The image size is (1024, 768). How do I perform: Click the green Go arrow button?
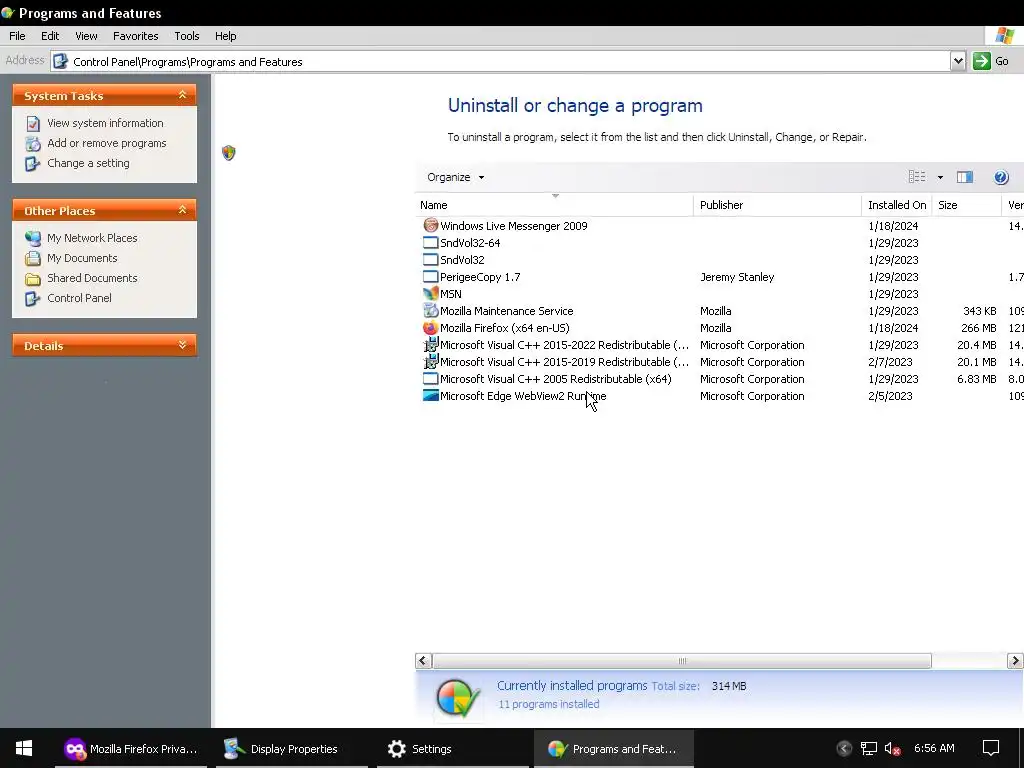click(982, 61)
